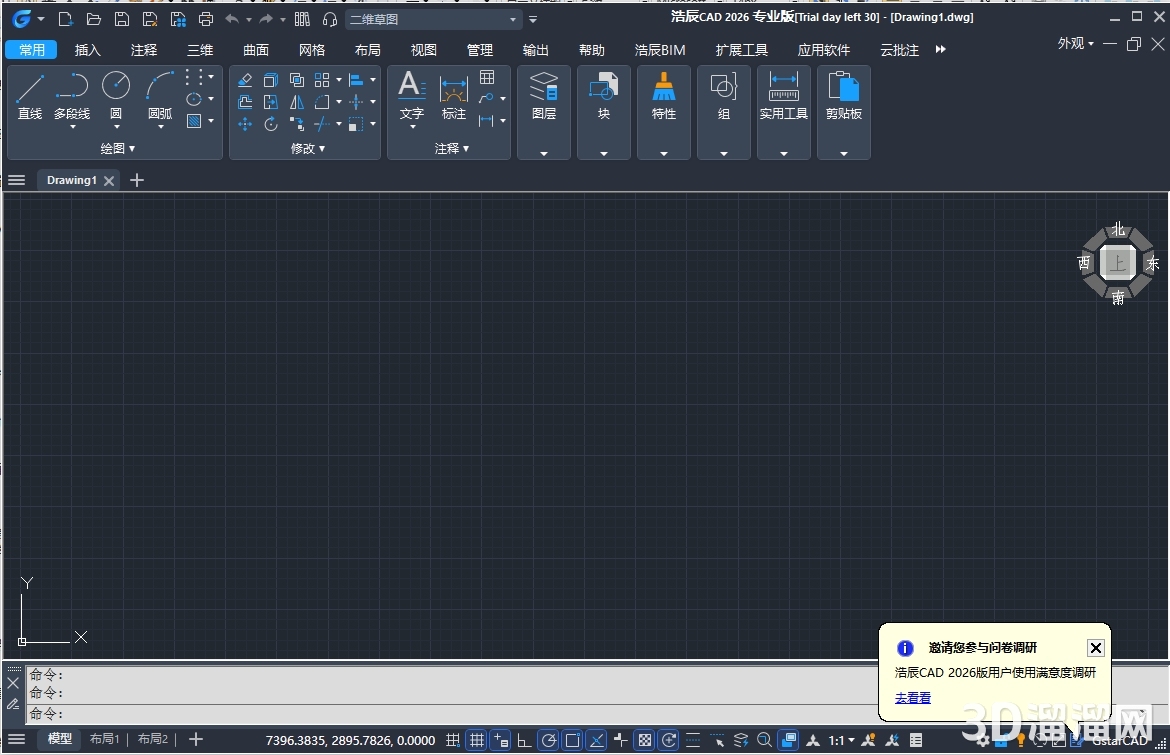Screen dimensions: 1170x755
Task: Open the 外观 appearance dropdown
Action: [1075, 43]
